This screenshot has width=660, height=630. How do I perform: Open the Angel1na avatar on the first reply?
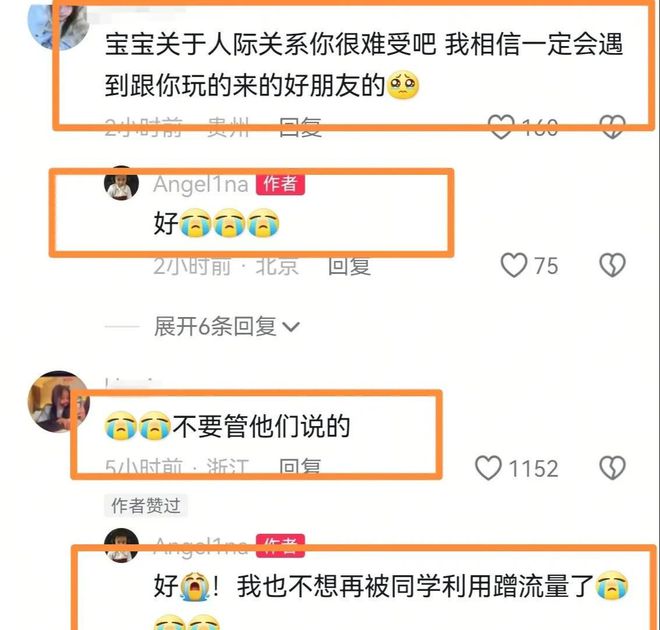coord(121,183)
